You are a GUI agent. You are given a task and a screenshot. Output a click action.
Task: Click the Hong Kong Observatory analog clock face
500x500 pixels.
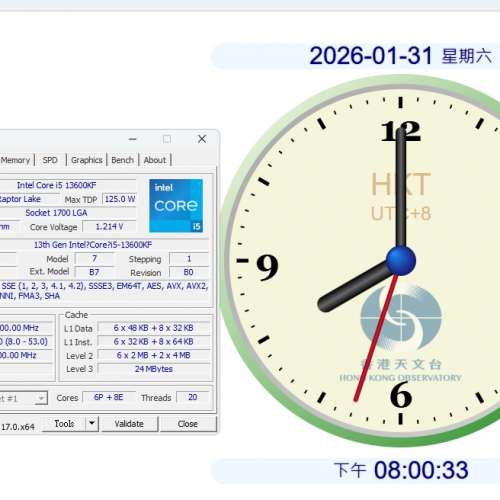[x=401, y=260]
